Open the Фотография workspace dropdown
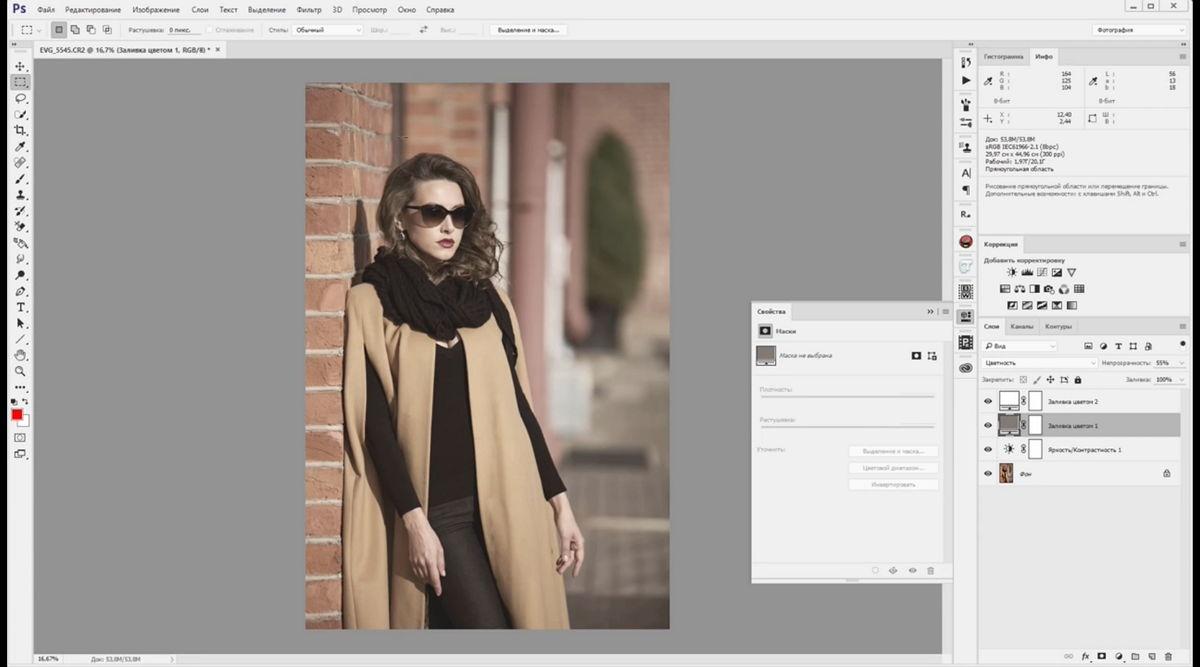Viewport: 1200px width, 667px height. 1138,30
